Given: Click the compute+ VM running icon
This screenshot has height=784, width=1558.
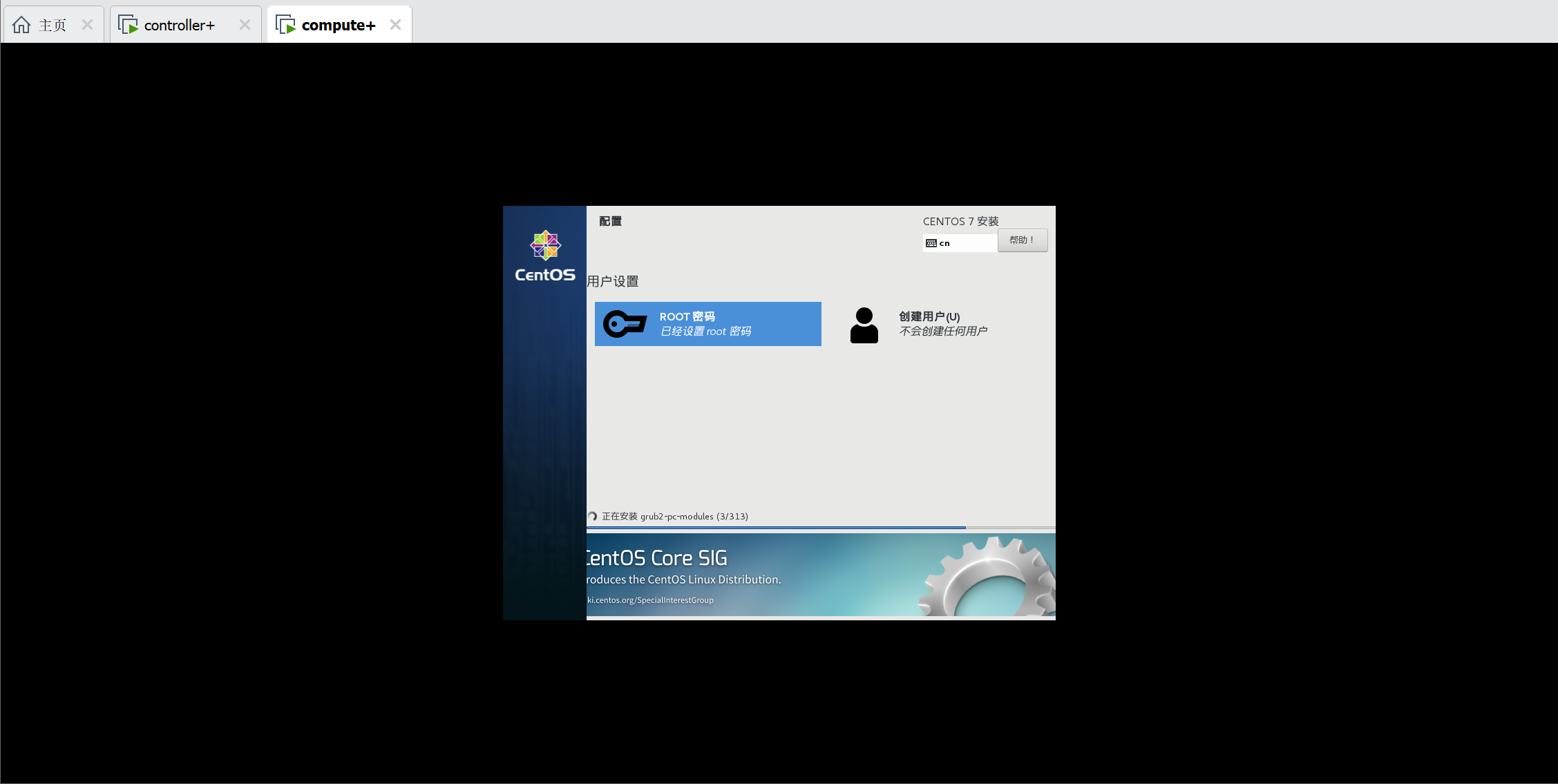Looking at the screenshot, I should pyautogui.click(x=285, y=25).
